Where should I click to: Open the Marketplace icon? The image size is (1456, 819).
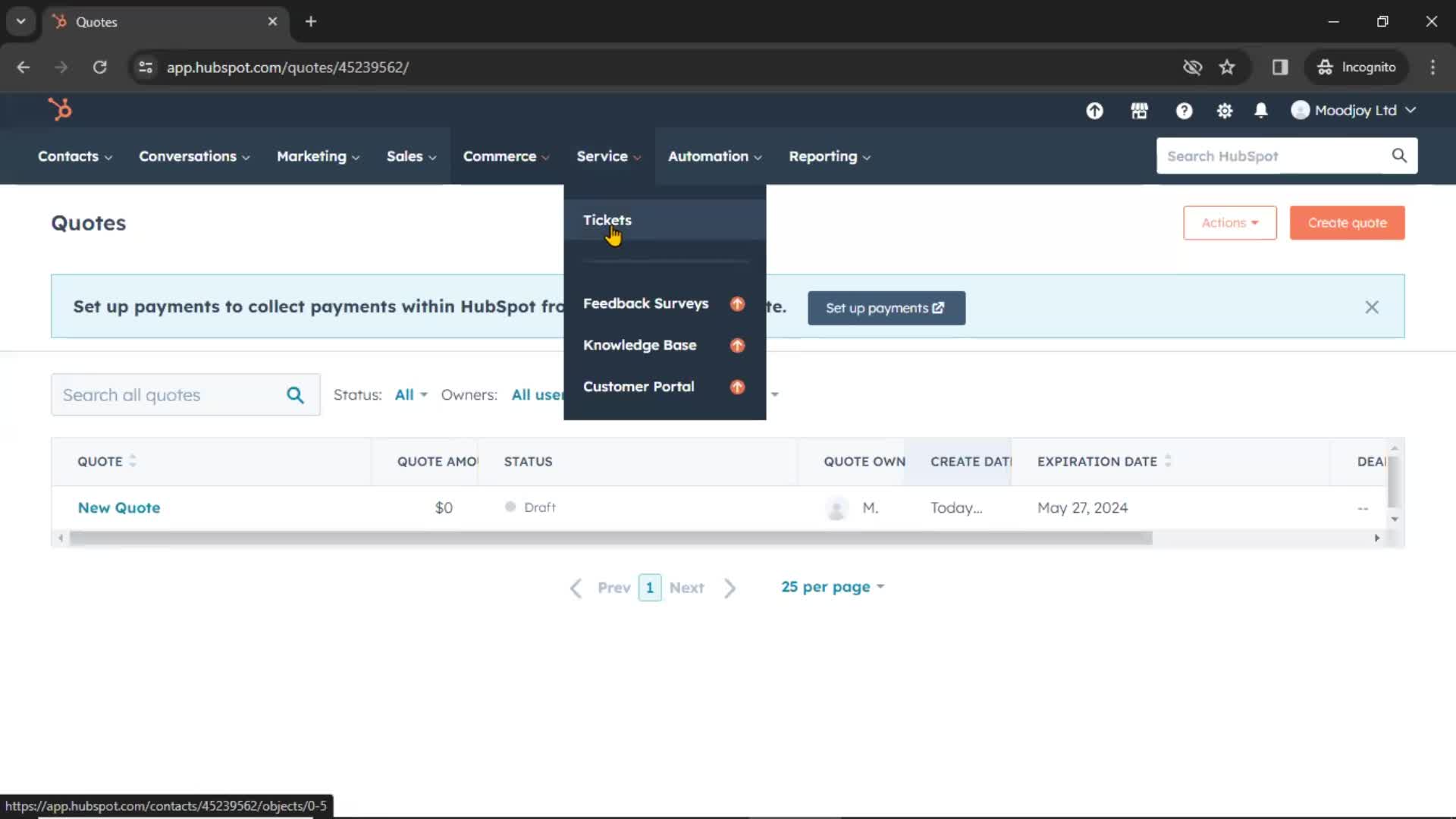coord(1139,111)
